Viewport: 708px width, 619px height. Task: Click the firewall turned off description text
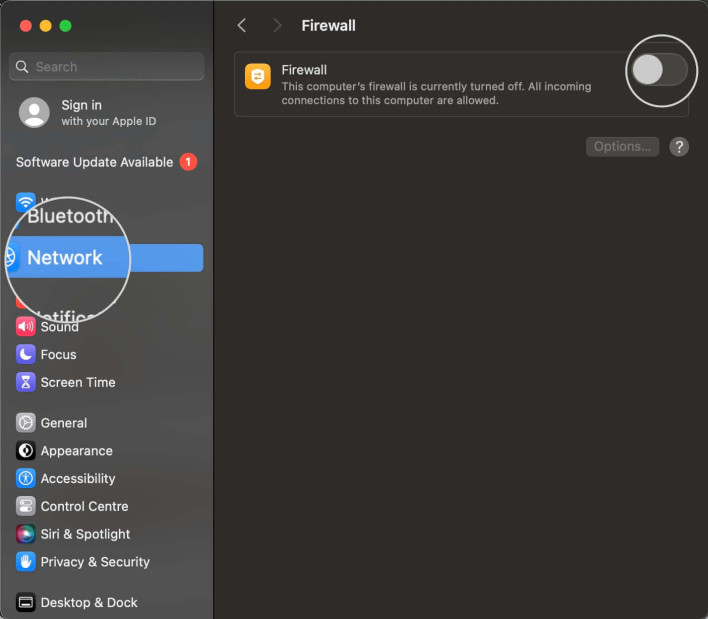(x=436, y=93)
